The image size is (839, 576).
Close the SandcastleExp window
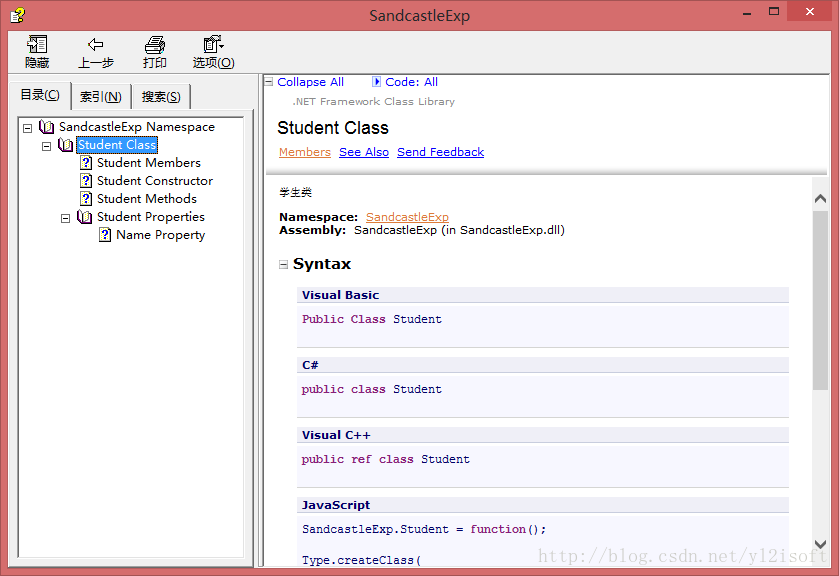tap(810, 12)
